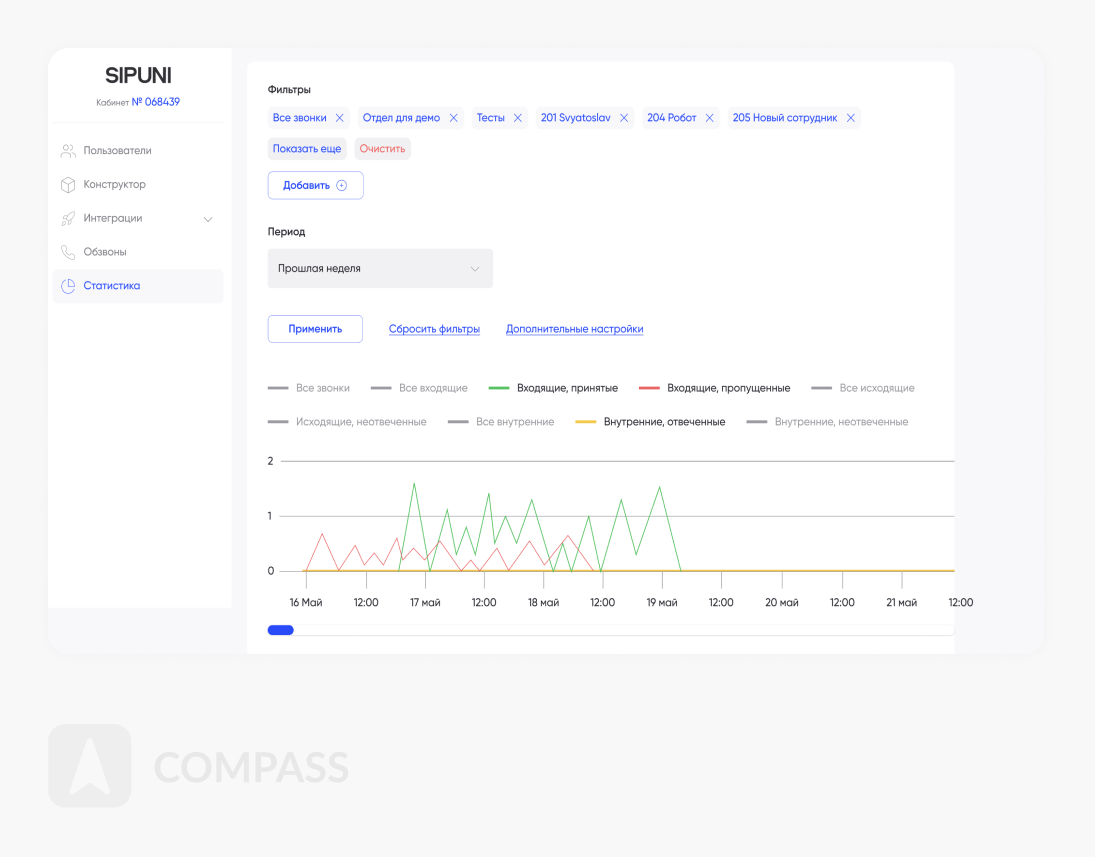Remove the '201 Svyatoslav' filter tag

tap(624, 118)
